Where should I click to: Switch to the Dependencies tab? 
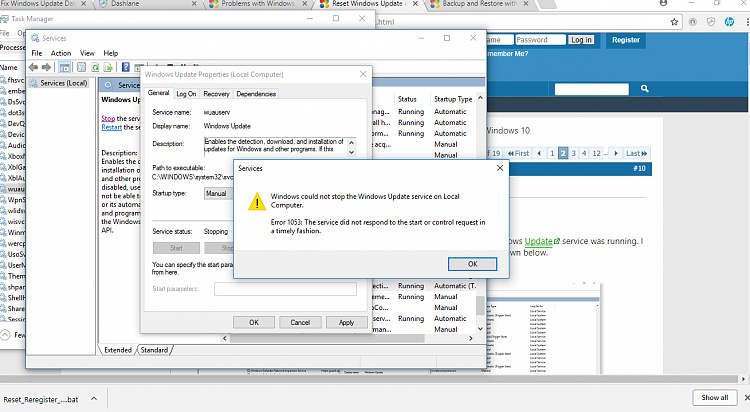pos(256,94)
